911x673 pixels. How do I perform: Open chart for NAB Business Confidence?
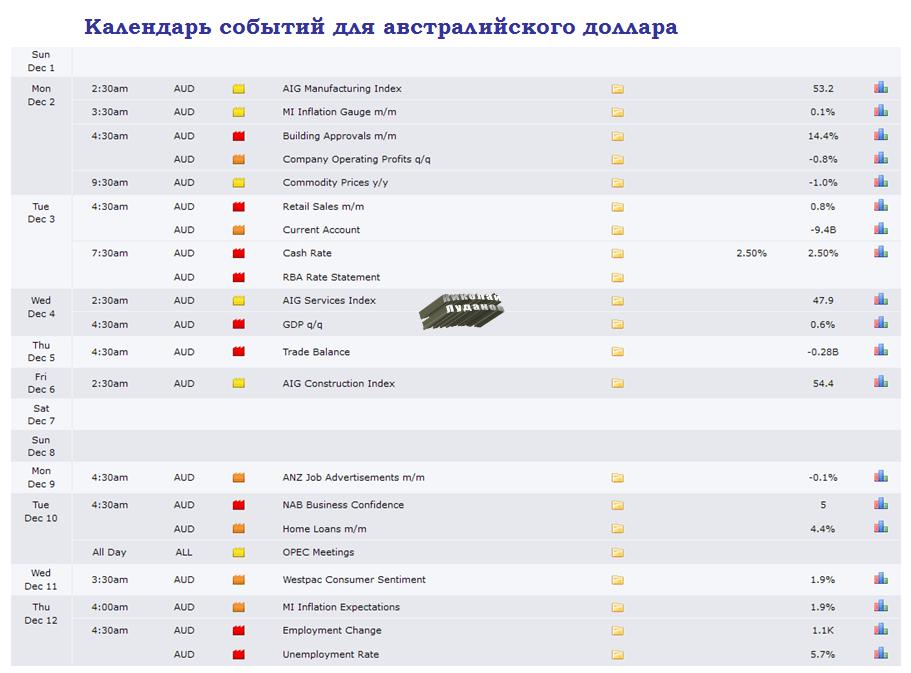[880, 504]
